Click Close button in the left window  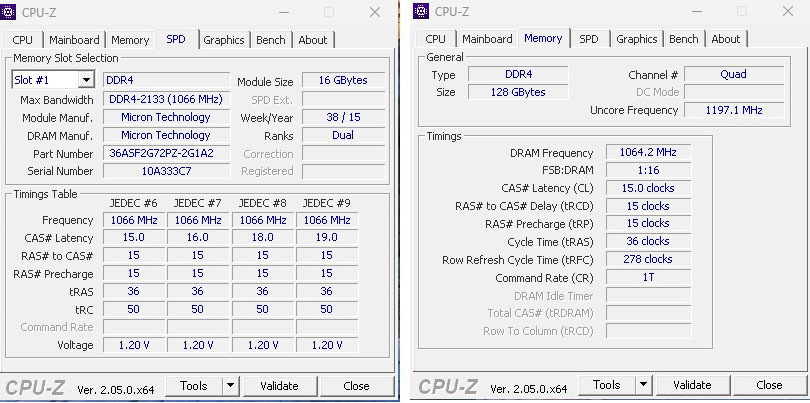356,386
